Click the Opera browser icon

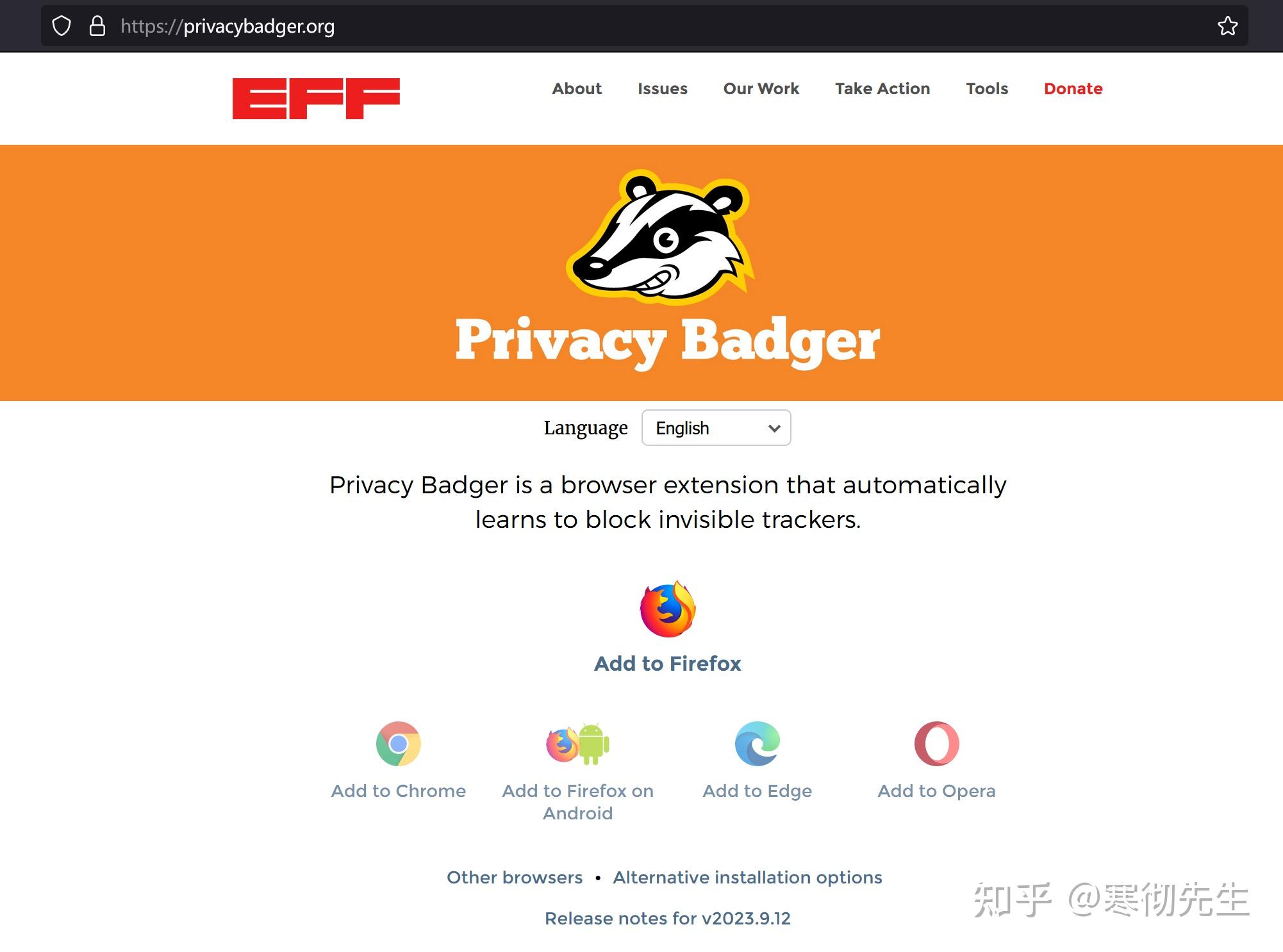(x=935, y=745)
